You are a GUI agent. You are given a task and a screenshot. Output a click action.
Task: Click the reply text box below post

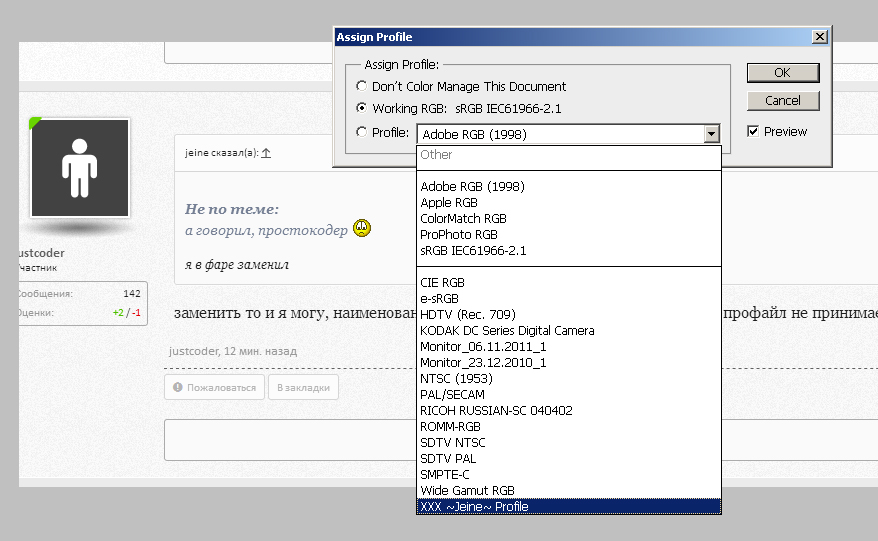click(x=290, y=440)
